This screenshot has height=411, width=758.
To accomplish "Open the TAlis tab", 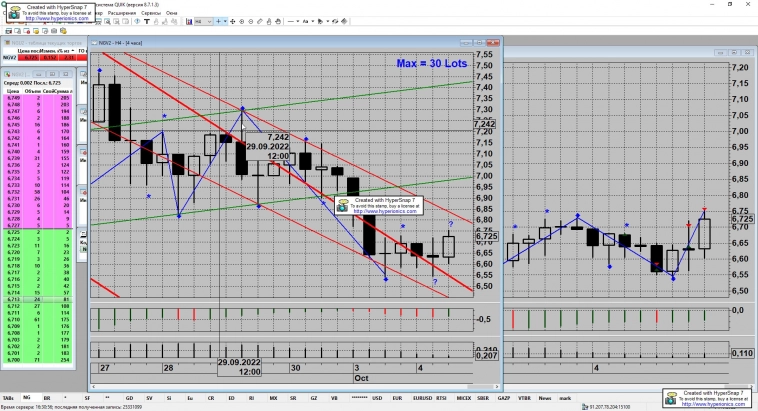I will pos(8,397).
